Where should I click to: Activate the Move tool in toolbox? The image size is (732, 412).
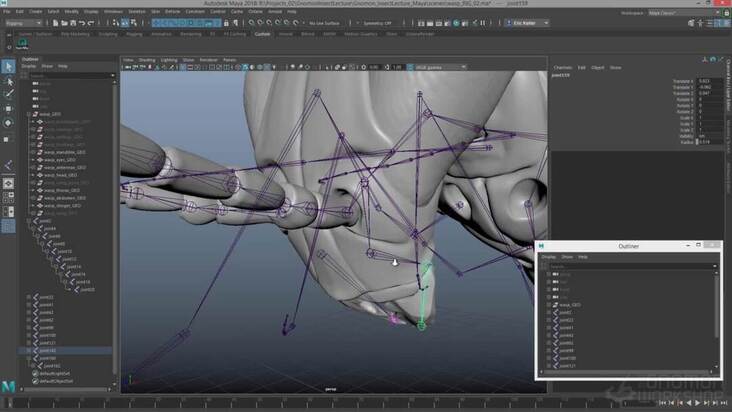8,109
